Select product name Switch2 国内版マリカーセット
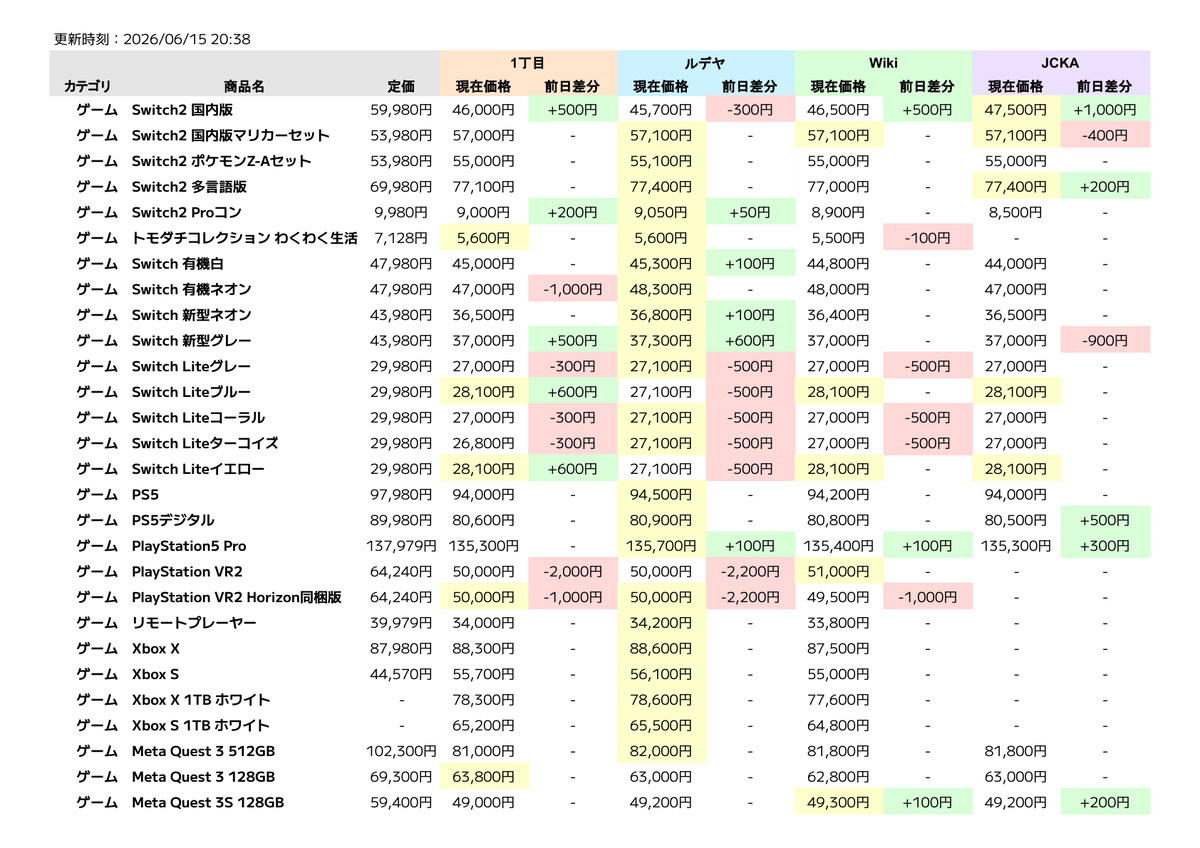 231,135
